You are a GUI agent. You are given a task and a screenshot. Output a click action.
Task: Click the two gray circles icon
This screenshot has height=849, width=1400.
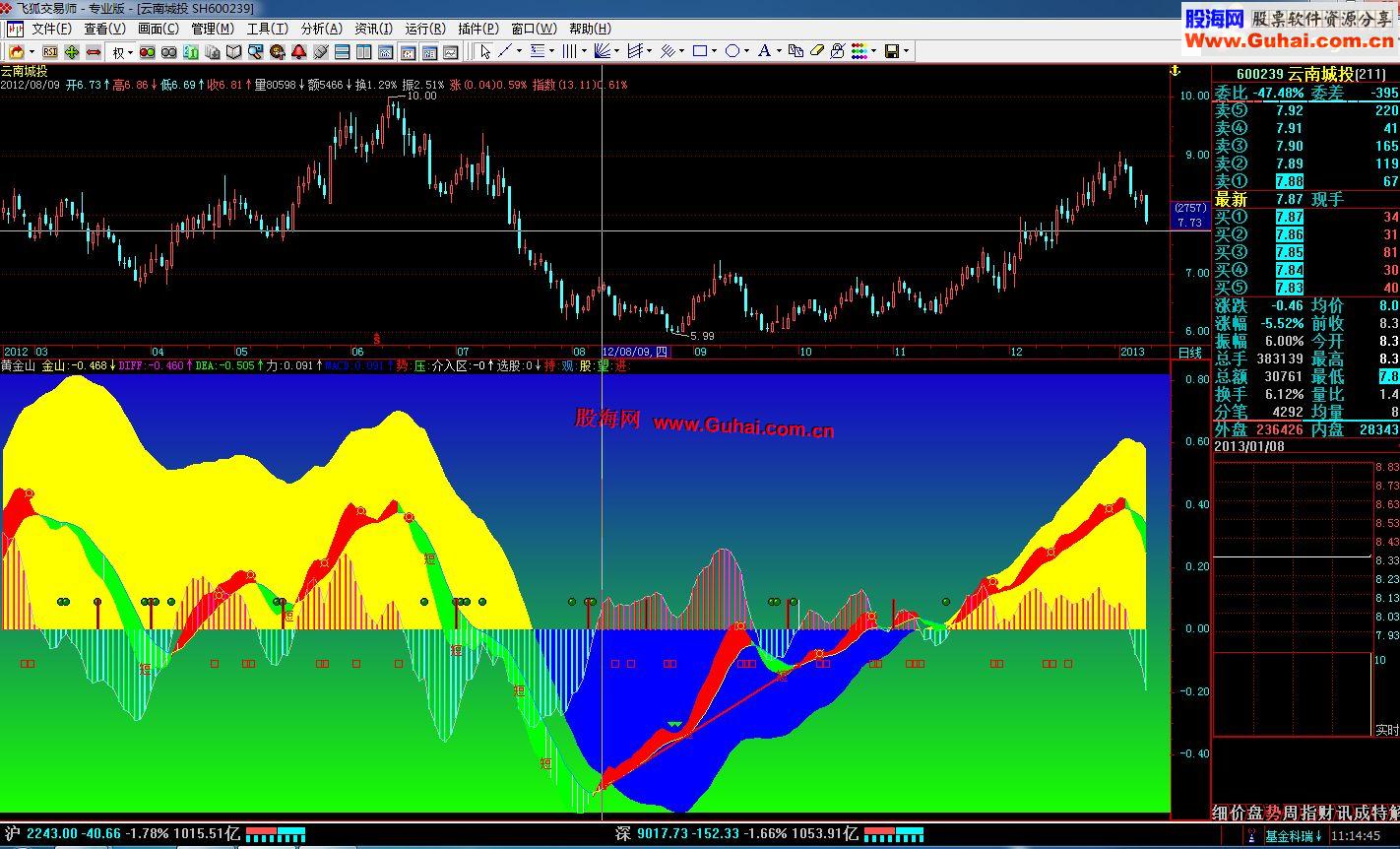click(x=168, y=51)
